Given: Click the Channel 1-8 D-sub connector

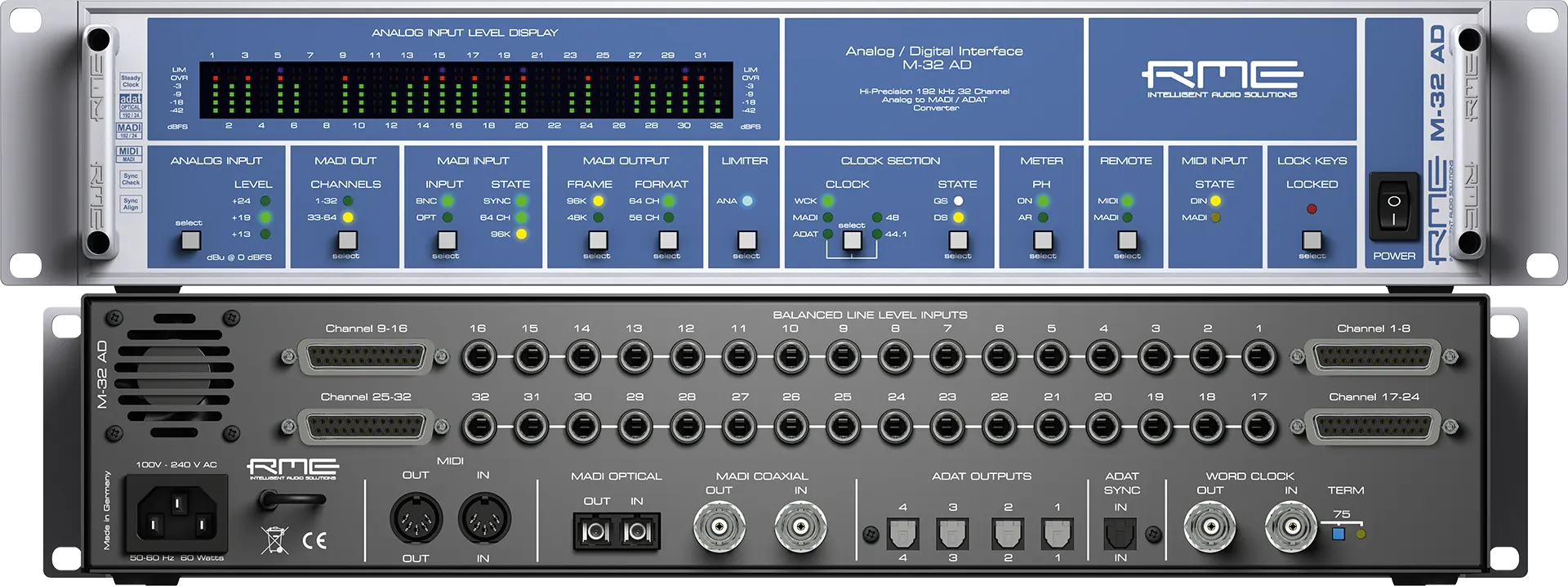Looking at the screenshot, I should (1373, 357).
